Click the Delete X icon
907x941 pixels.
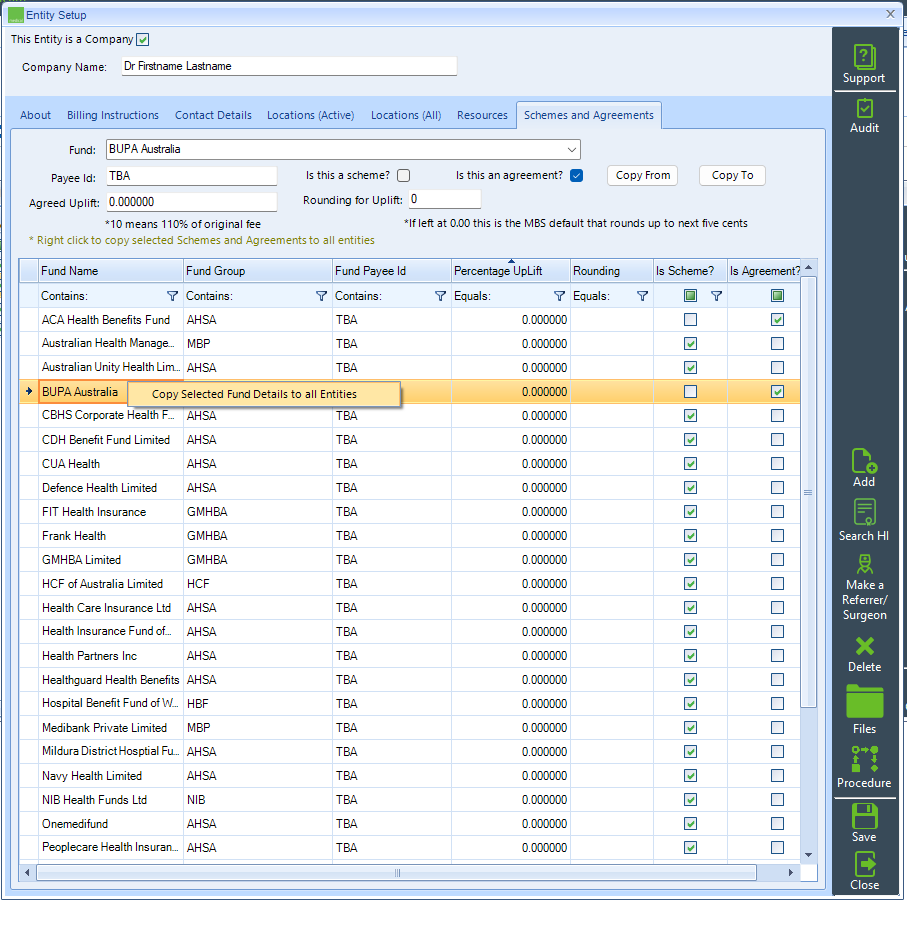(x=864, y=646)
